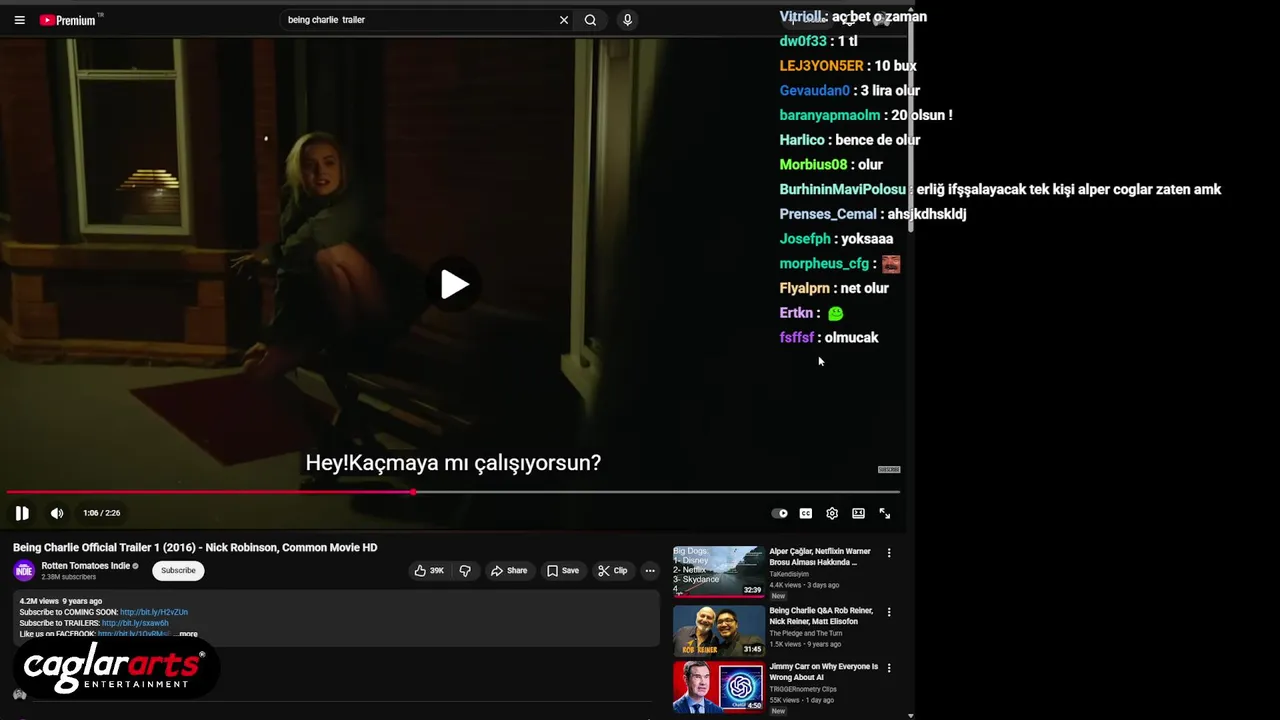This screenshot has height=720, width=1280.
Task: Start voice search with the microphone
Action: click(627, 20)
